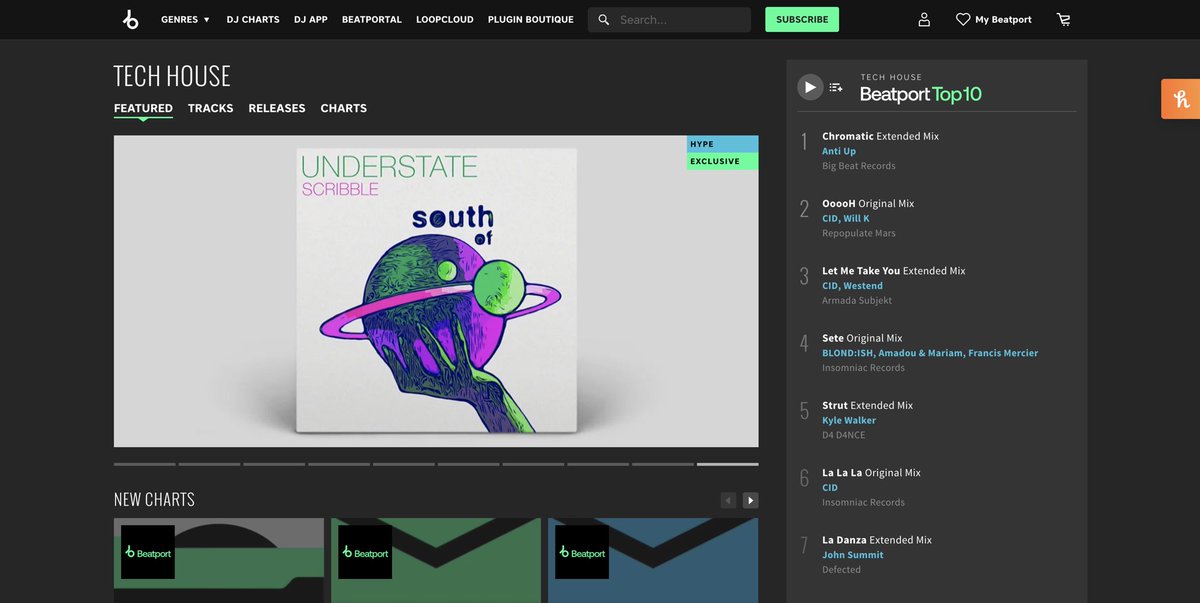The image size is (1200, 603).
Task: Click the previous arrow on New Charts carousel
Action: [728, 499]
